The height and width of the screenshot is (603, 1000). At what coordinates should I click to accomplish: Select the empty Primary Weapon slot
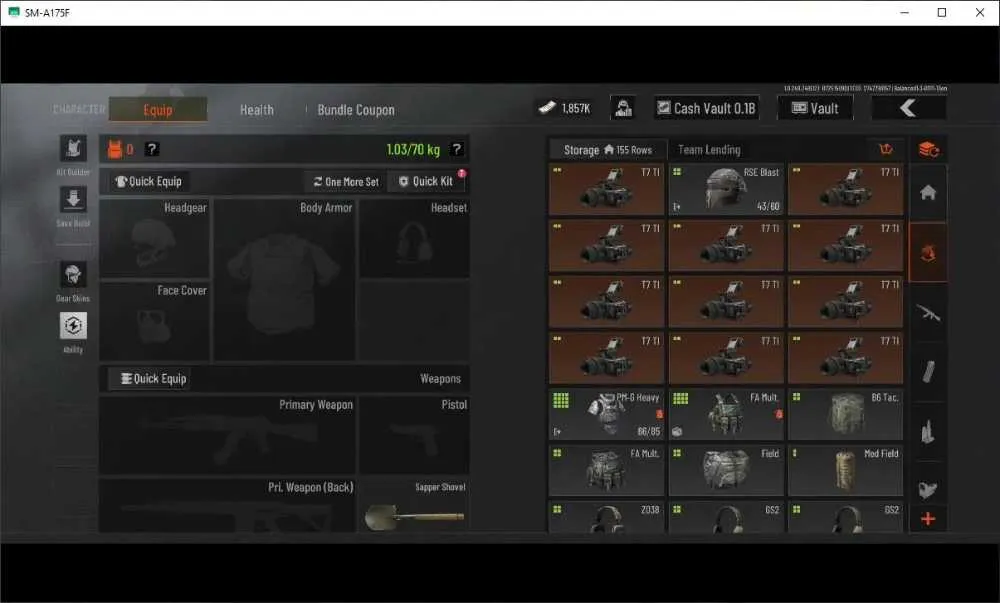point(228,435)
